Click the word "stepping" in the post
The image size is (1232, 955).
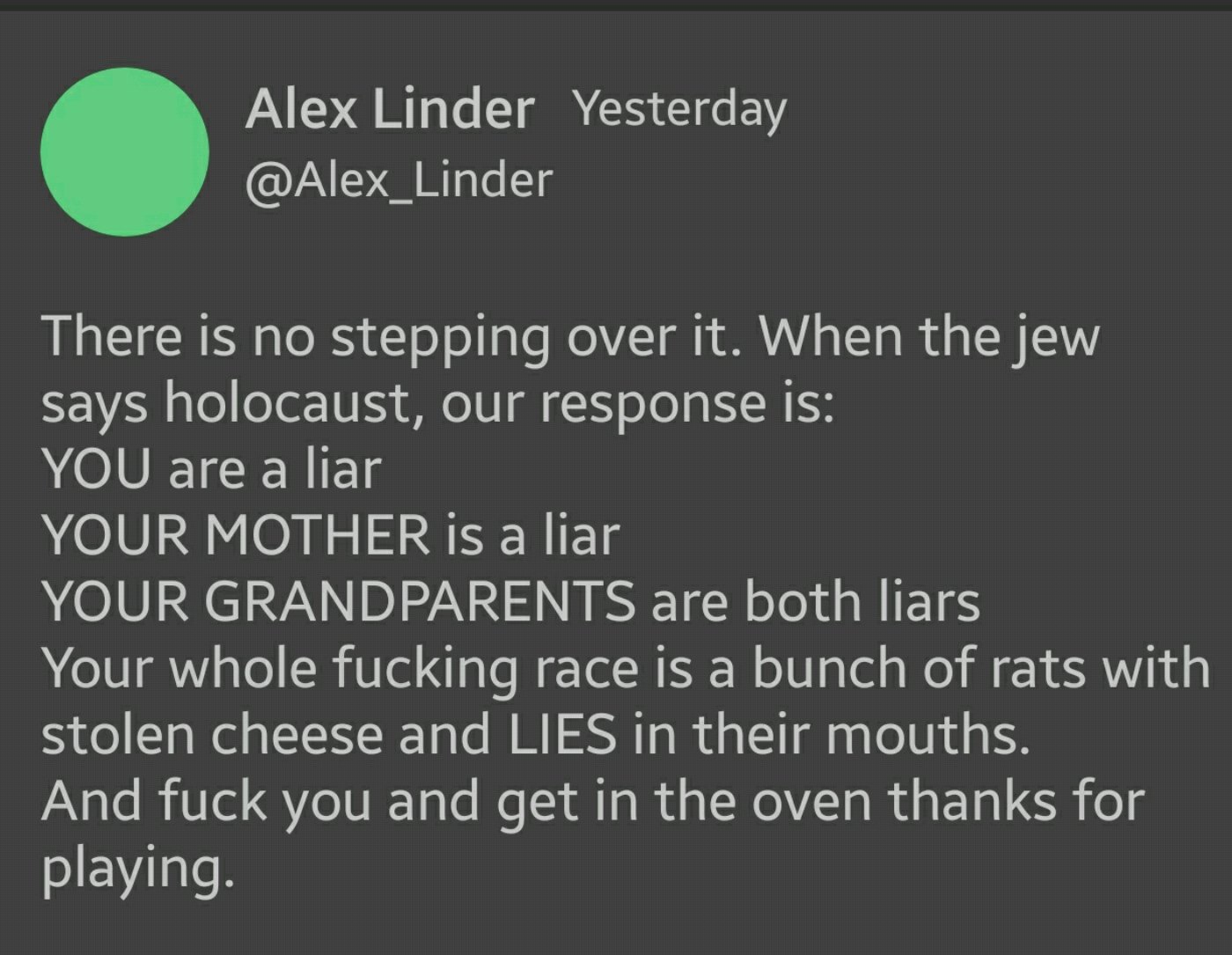tap(440, 338)
